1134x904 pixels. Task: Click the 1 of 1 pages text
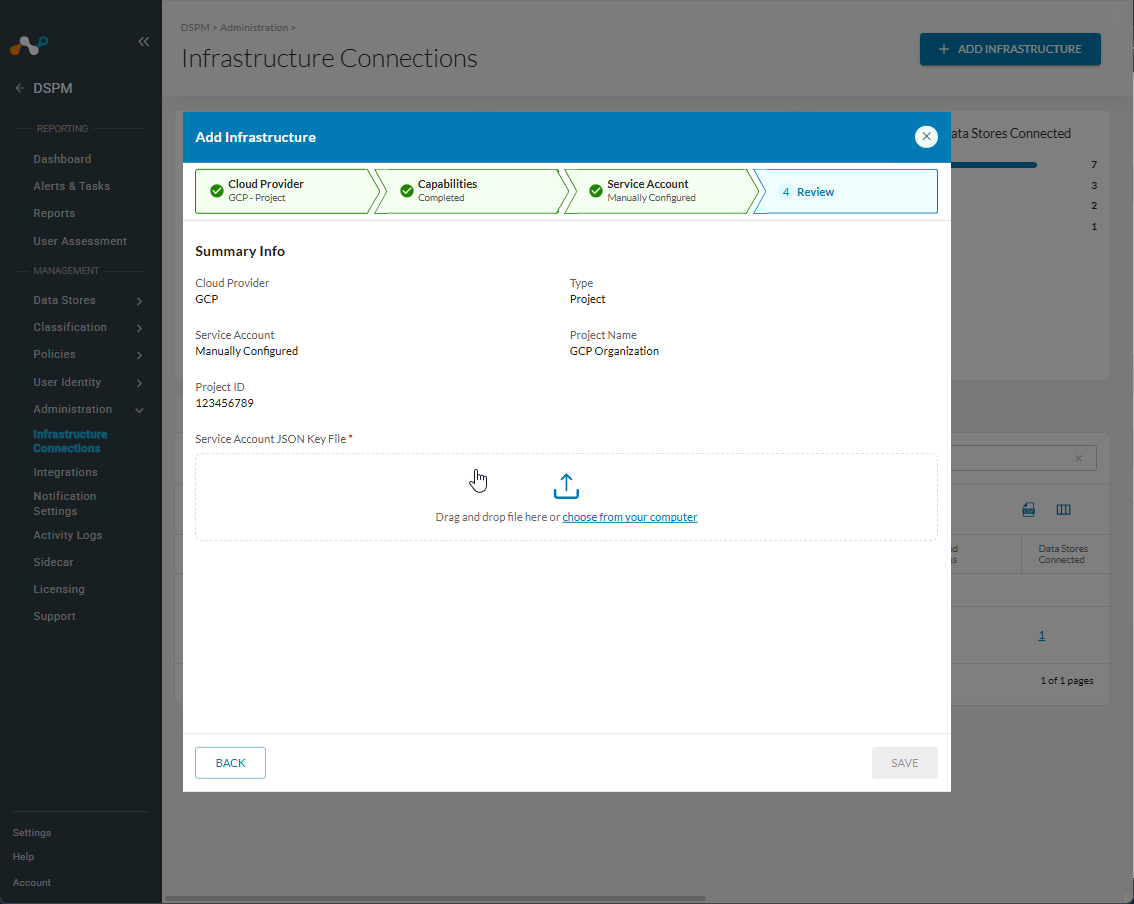tap(1067, 681)
